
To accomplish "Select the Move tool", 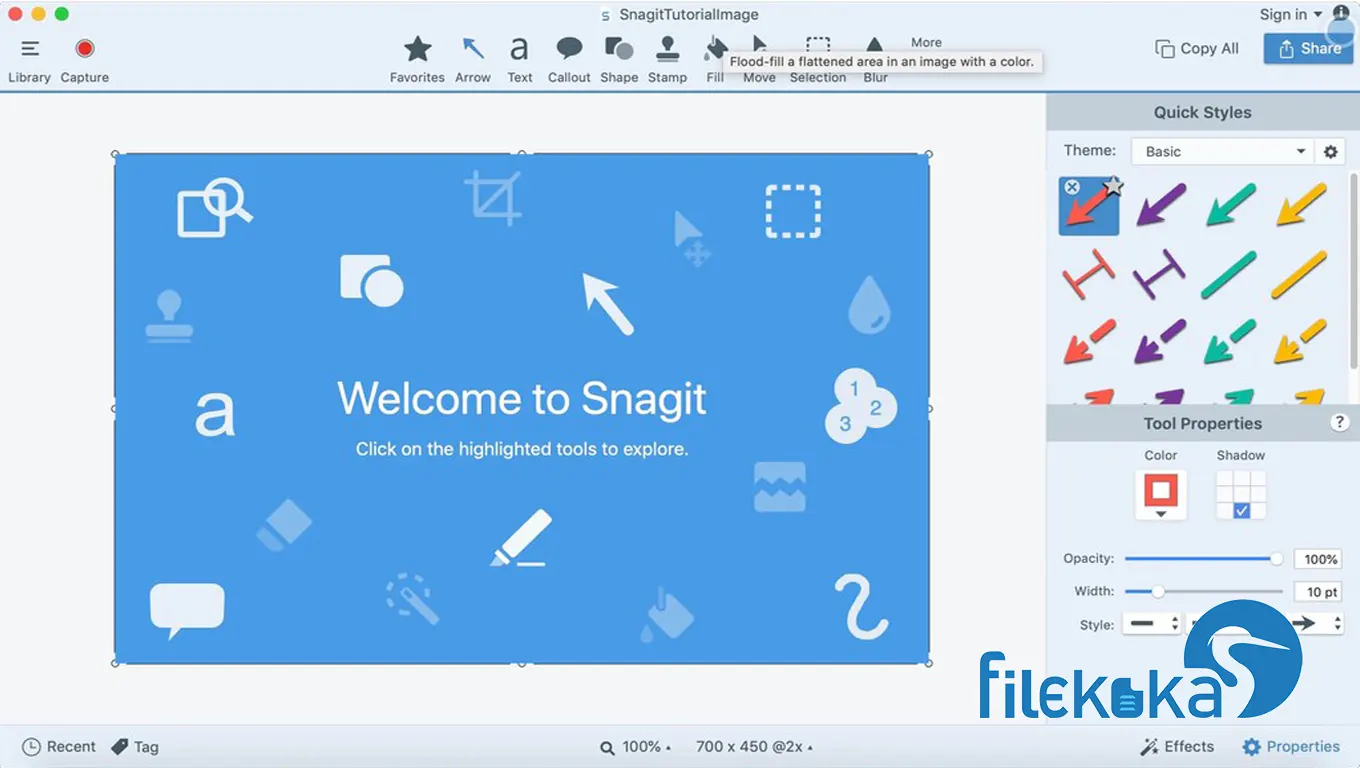I will [759, 60].
